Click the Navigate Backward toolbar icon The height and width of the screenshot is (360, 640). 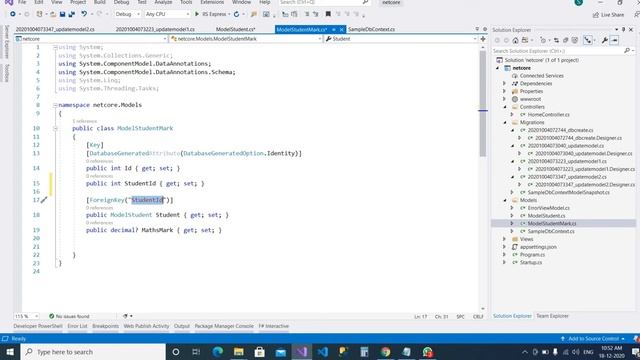coord(13,14)
